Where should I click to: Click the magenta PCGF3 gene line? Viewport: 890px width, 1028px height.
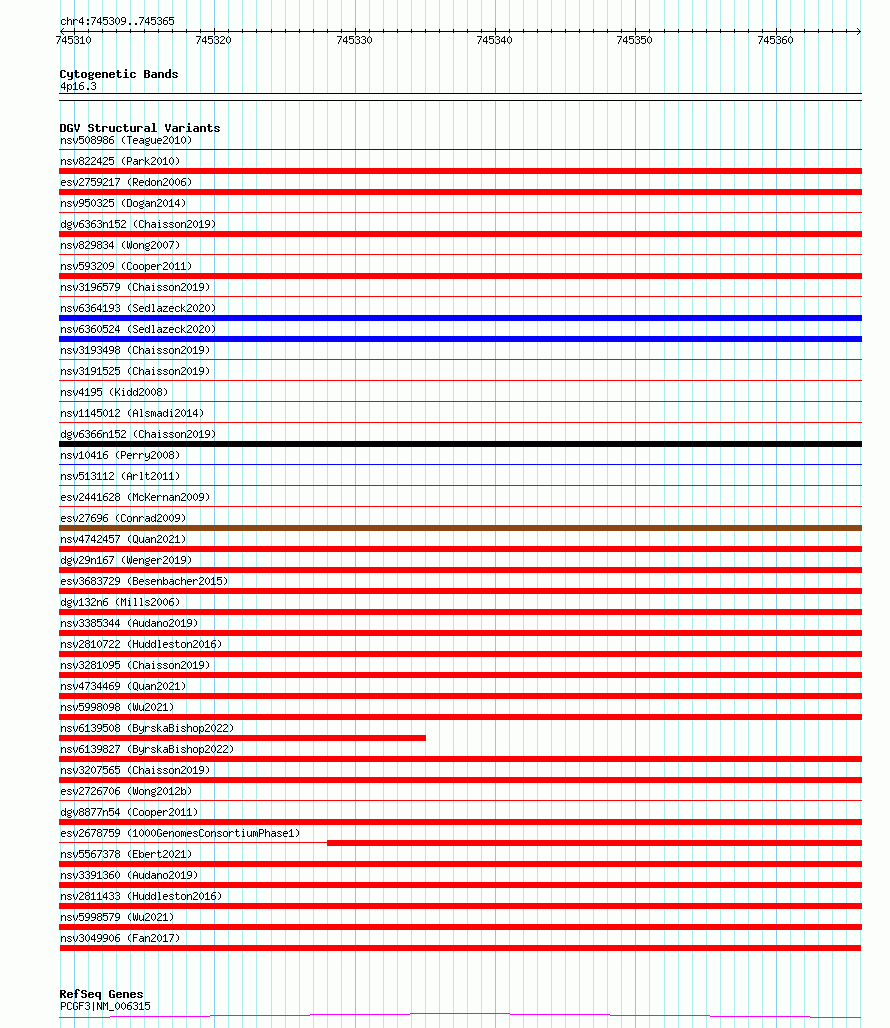tap(460, 1016)
